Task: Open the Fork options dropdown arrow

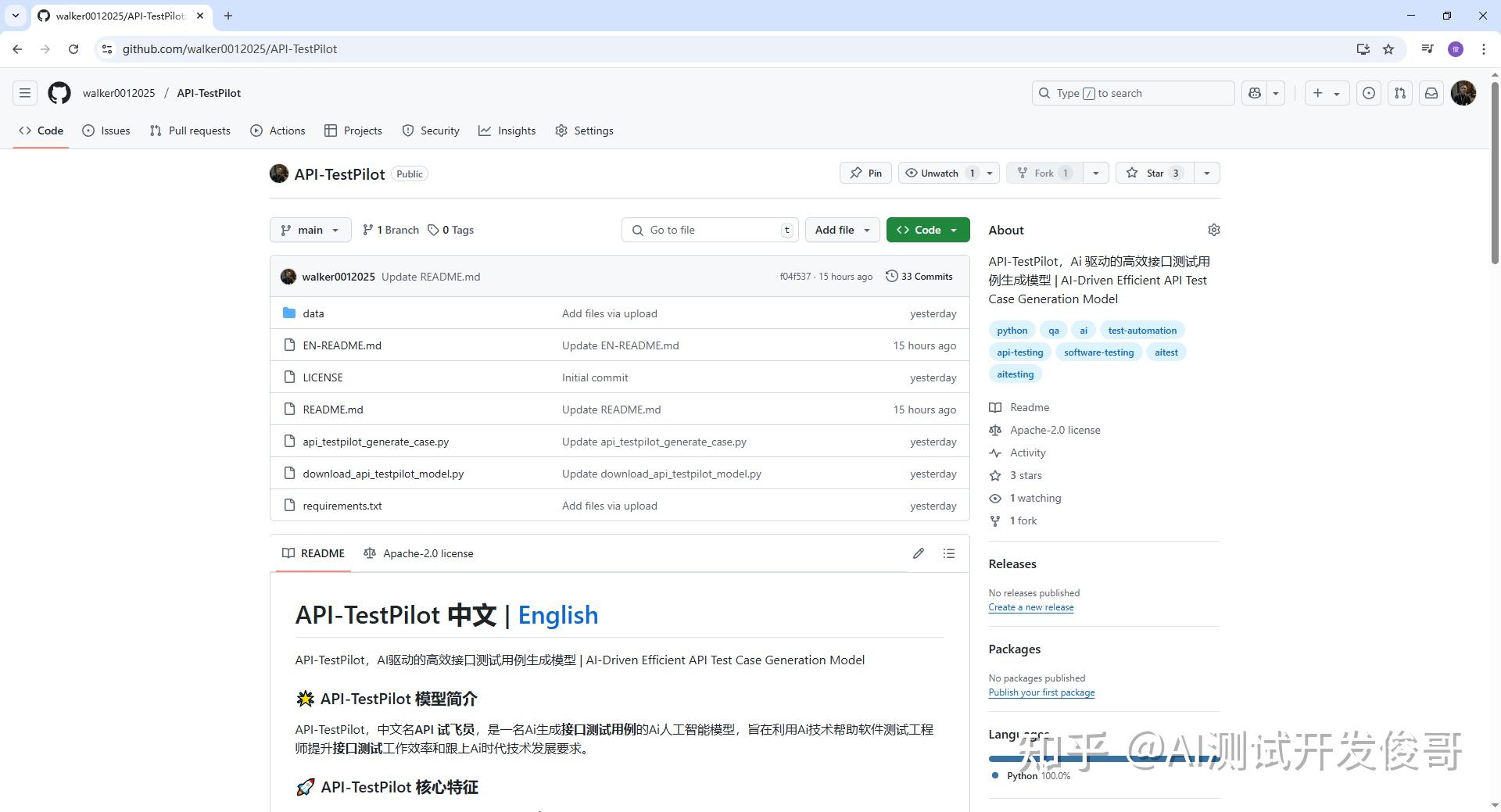Action: point(1096,173)
